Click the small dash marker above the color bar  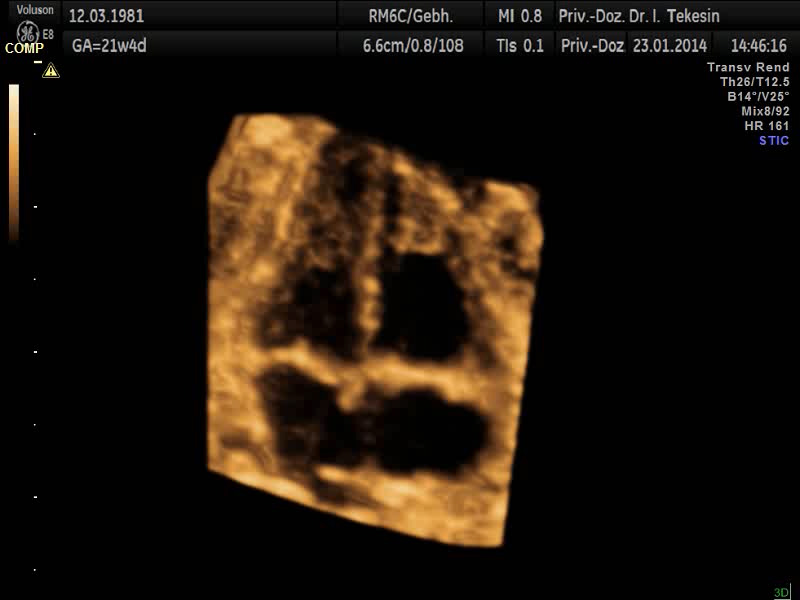pos(37,62)
